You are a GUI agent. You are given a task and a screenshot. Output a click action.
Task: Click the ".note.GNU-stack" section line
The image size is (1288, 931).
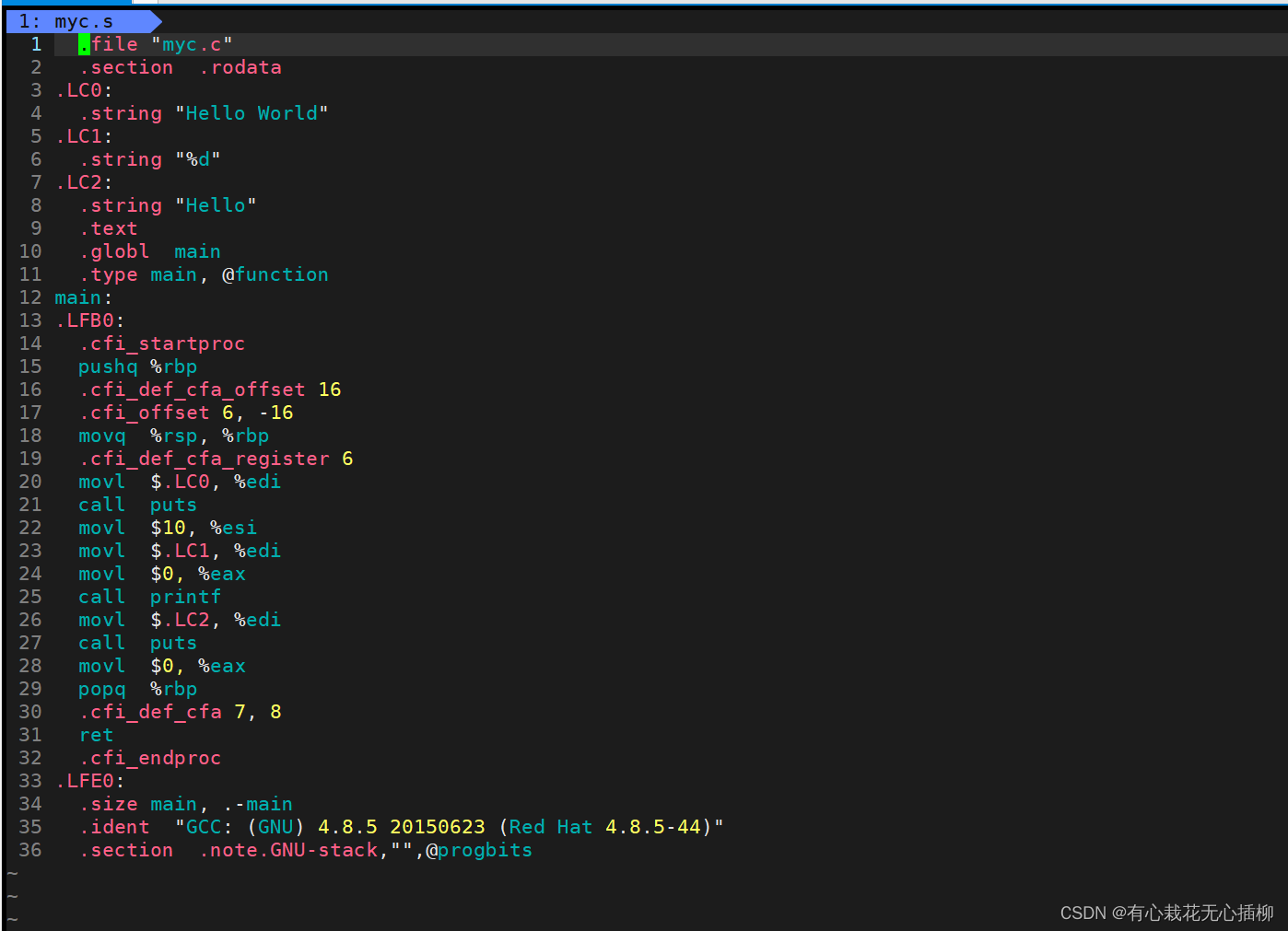point(306,850)
